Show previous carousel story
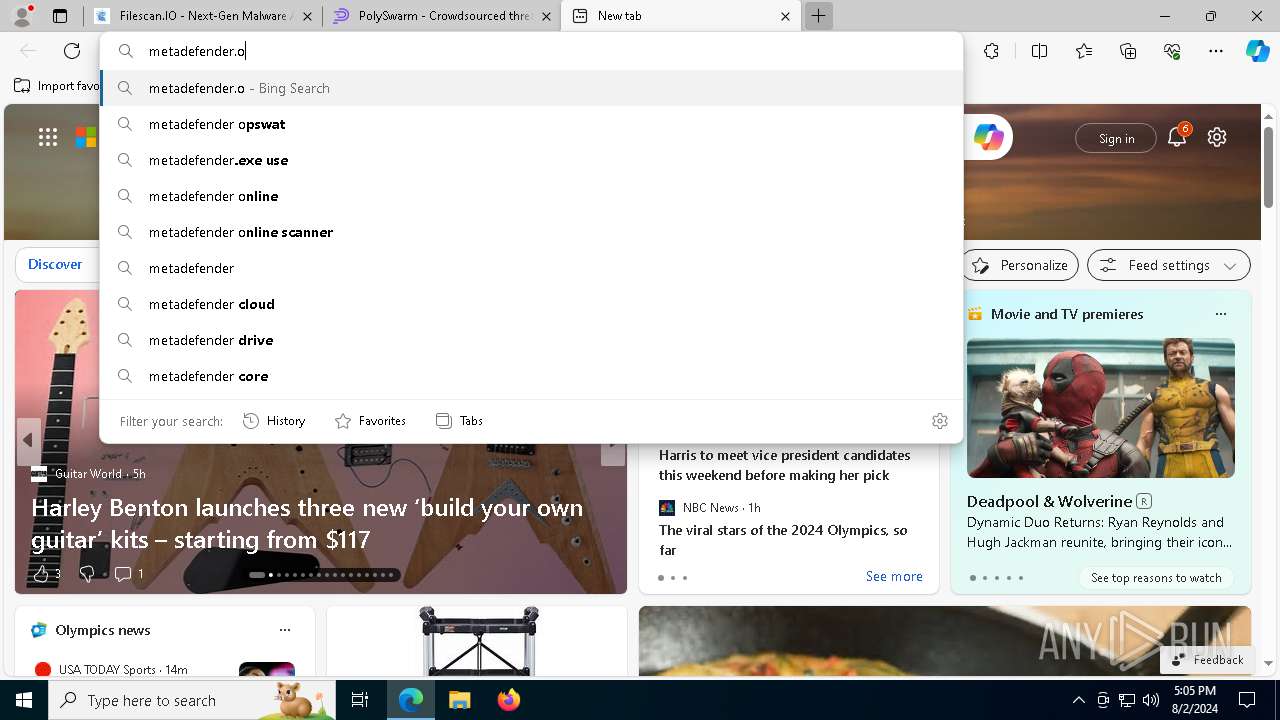Image resolution: width=1280 pixels, height=720 pixels. (28, 439)
